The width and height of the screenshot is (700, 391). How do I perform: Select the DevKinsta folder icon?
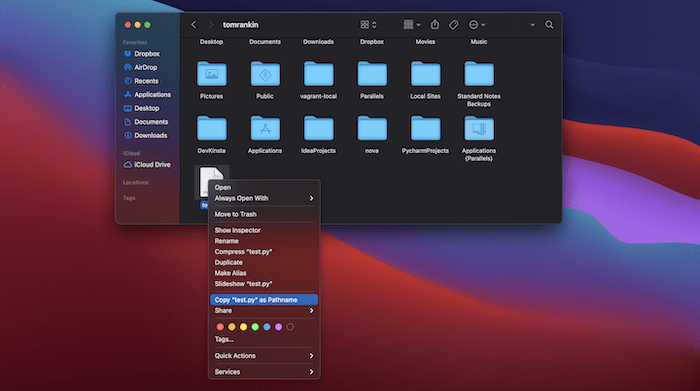(x=212, y=129)
